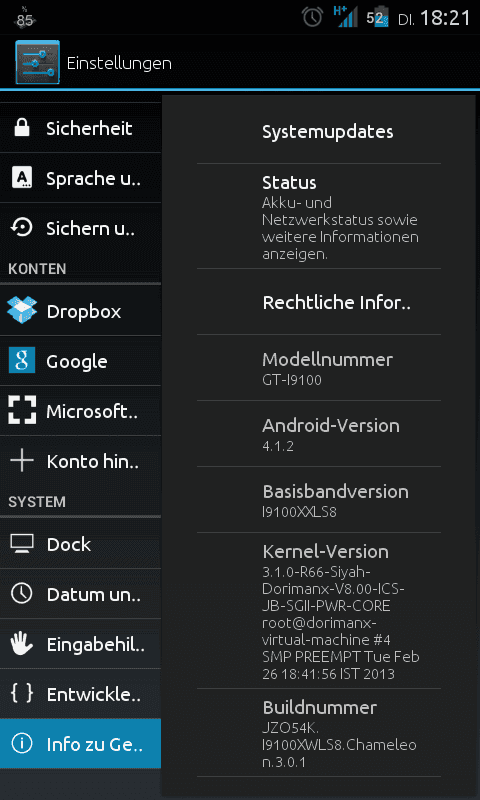
Task: Tap the Google account icon
Action: pos(22,361)
